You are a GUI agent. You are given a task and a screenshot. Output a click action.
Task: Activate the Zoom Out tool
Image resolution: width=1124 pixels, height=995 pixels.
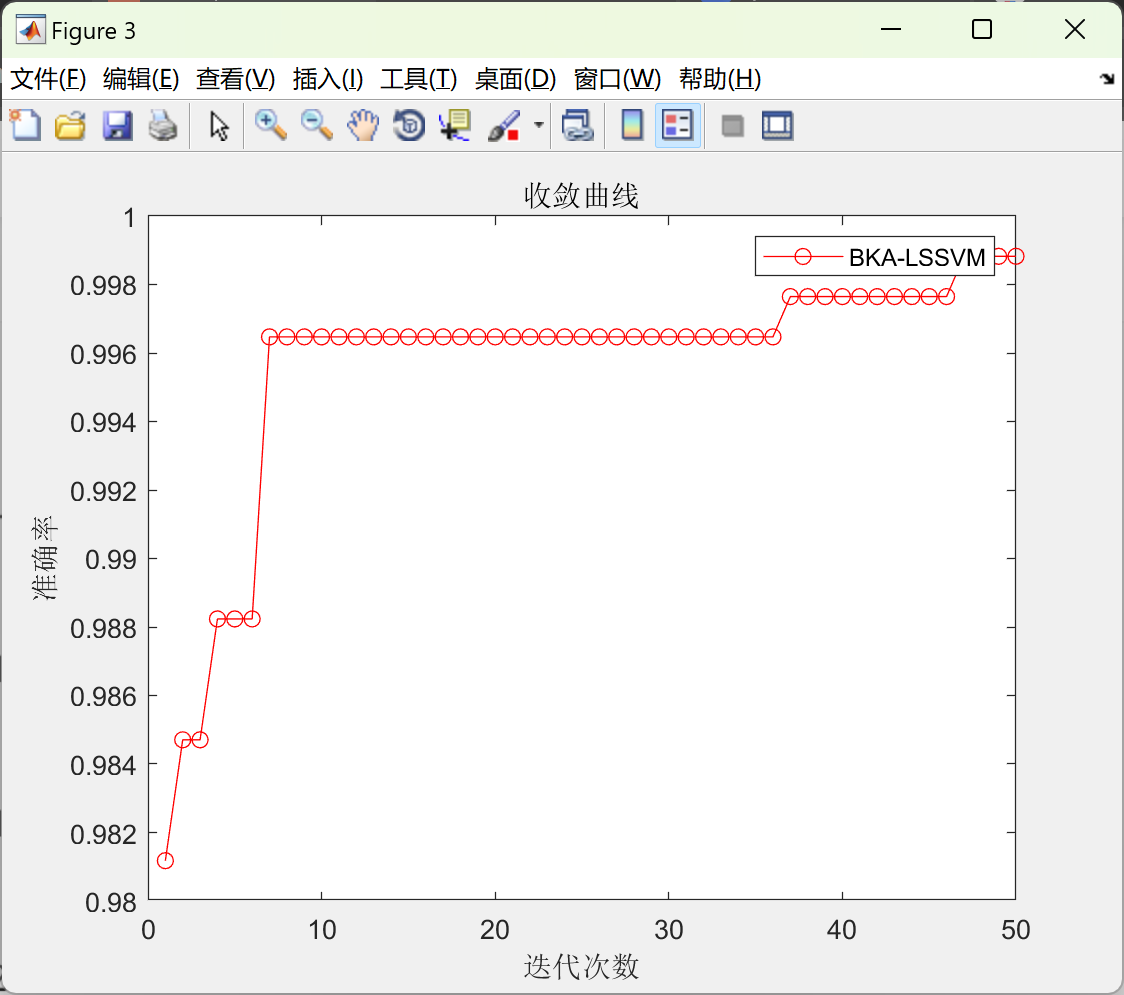click(317, 125)
